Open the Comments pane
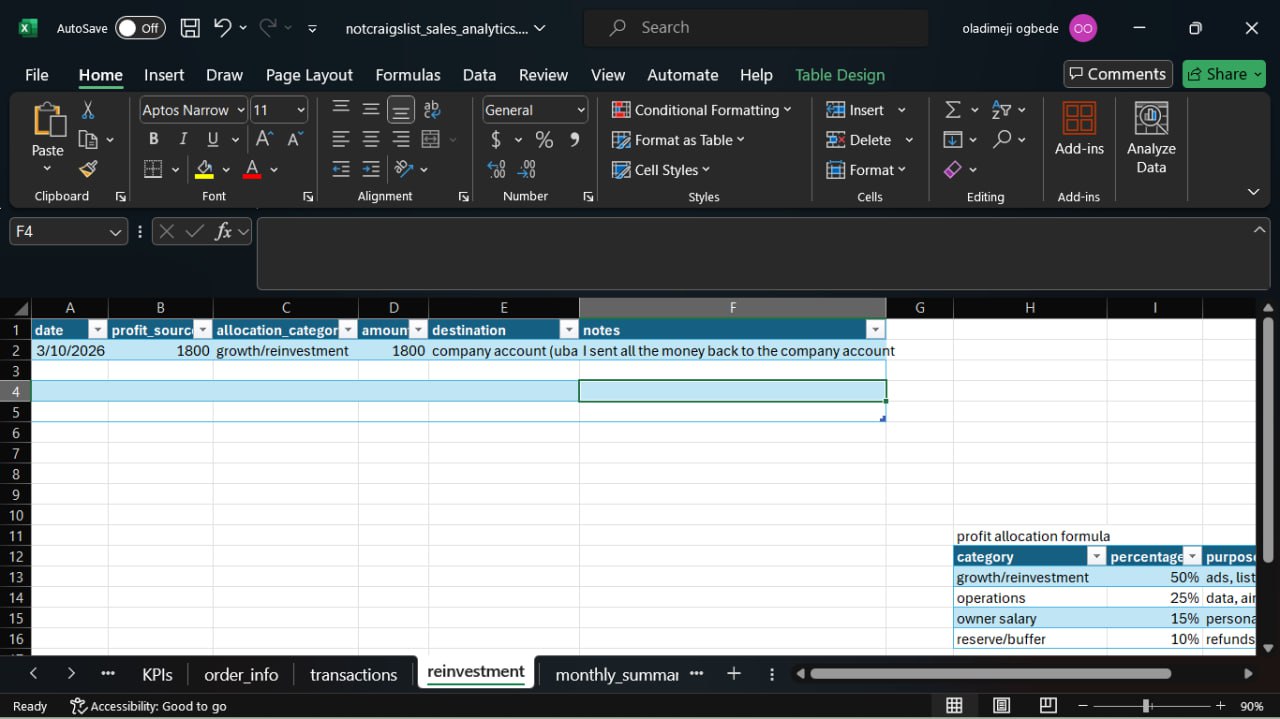The height and width of the screenshot is (719, 1280). pyautogui.click(x=1117, y=74)
